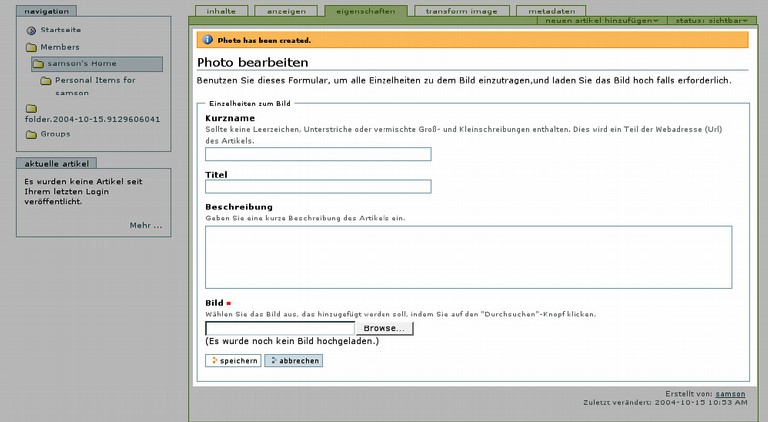Image resolution: width=768 pixels, height=422 pixels.
Task: Expand the 'status: sichtbar' menu
Action: point(710,20)
